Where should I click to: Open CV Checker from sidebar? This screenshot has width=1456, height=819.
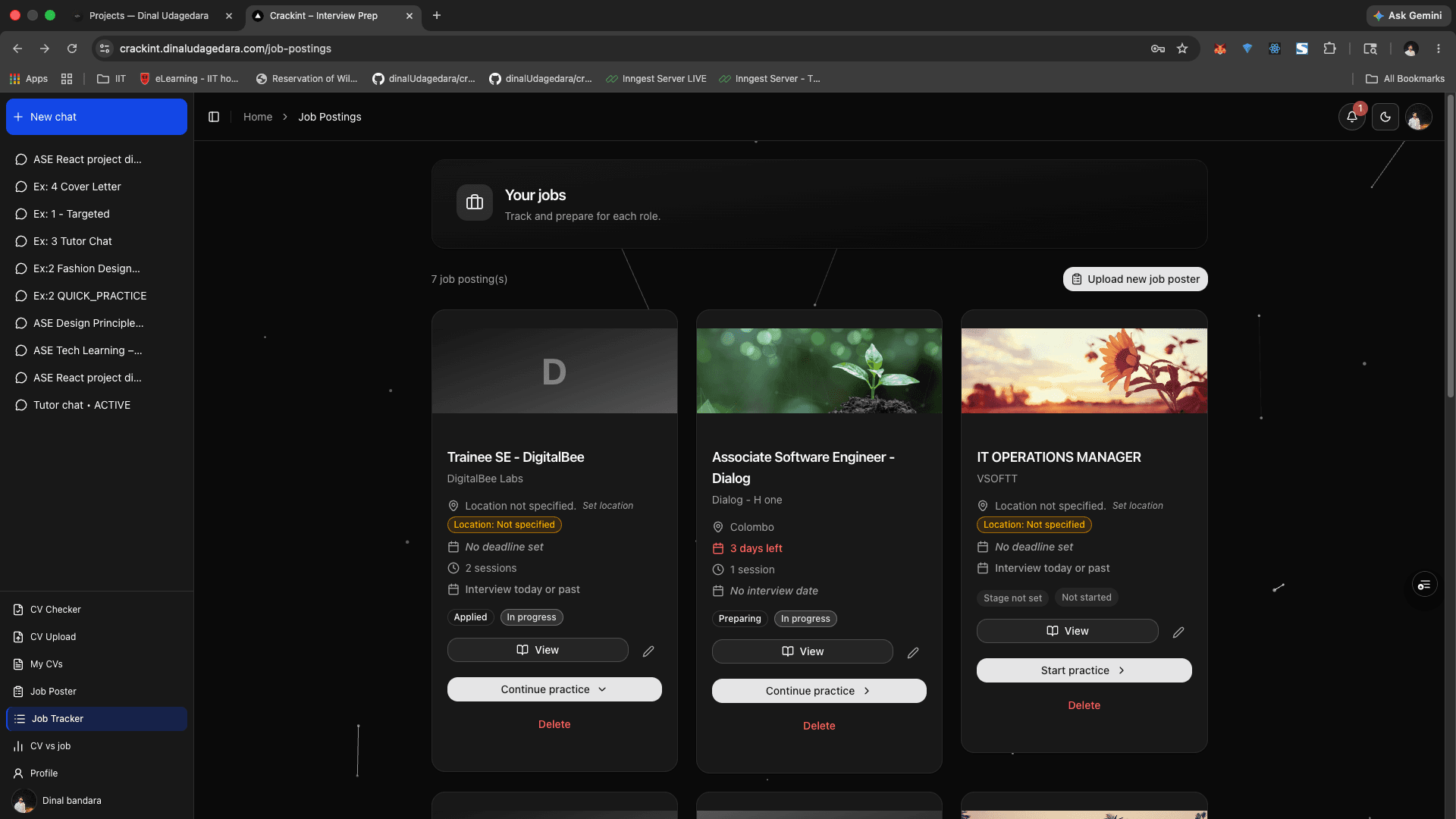click(x=96, y=610)
